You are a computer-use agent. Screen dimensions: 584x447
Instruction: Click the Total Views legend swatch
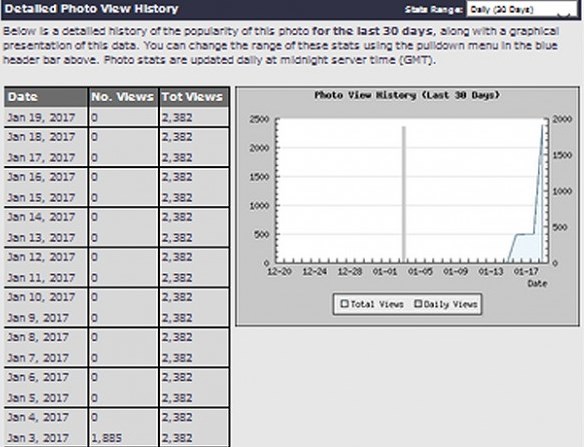tap(345, 304)
